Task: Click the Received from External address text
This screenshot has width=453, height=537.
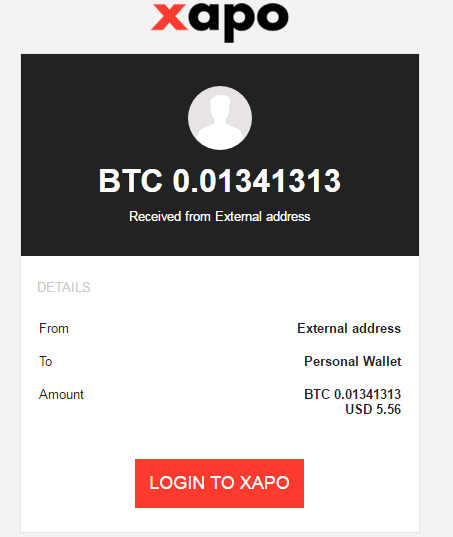Action: (x=220, y=216)
